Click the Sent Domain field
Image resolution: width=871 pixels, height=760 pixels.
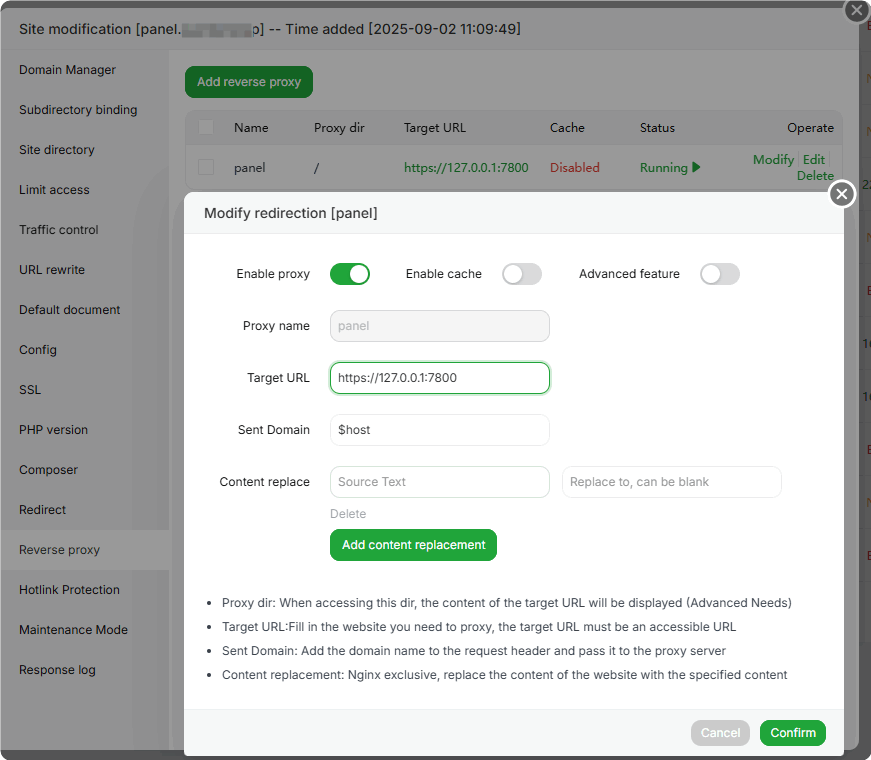coord(440,430)
